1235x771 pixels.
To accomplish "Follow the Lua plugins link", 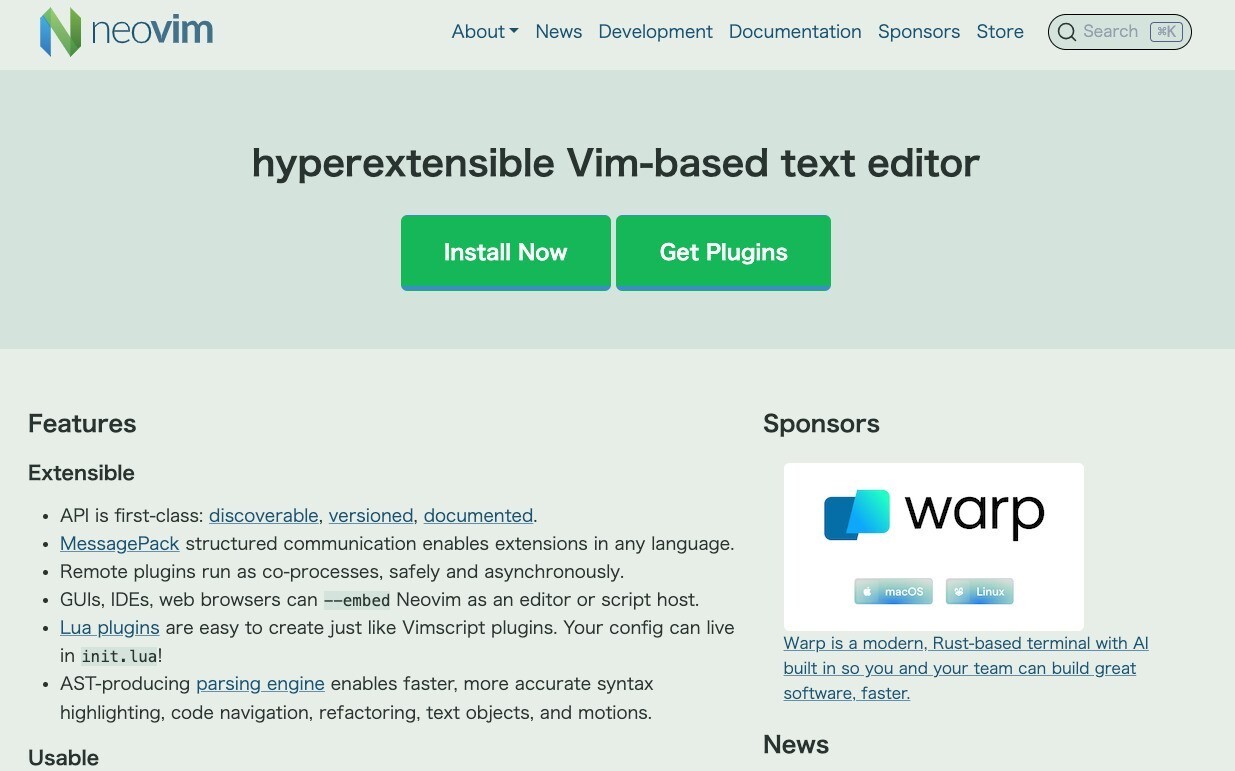I will point(109,628).
